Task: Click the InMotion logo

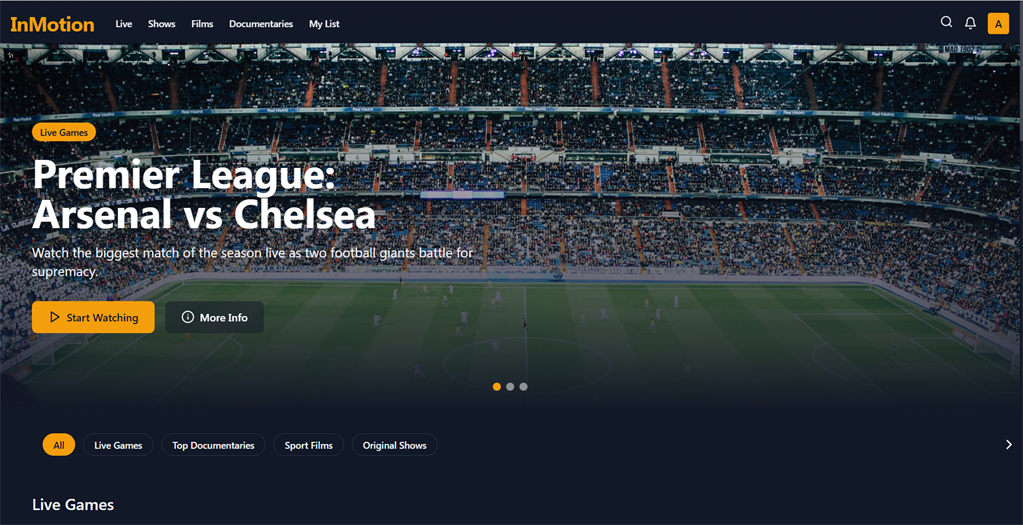Action: (52, 24)
